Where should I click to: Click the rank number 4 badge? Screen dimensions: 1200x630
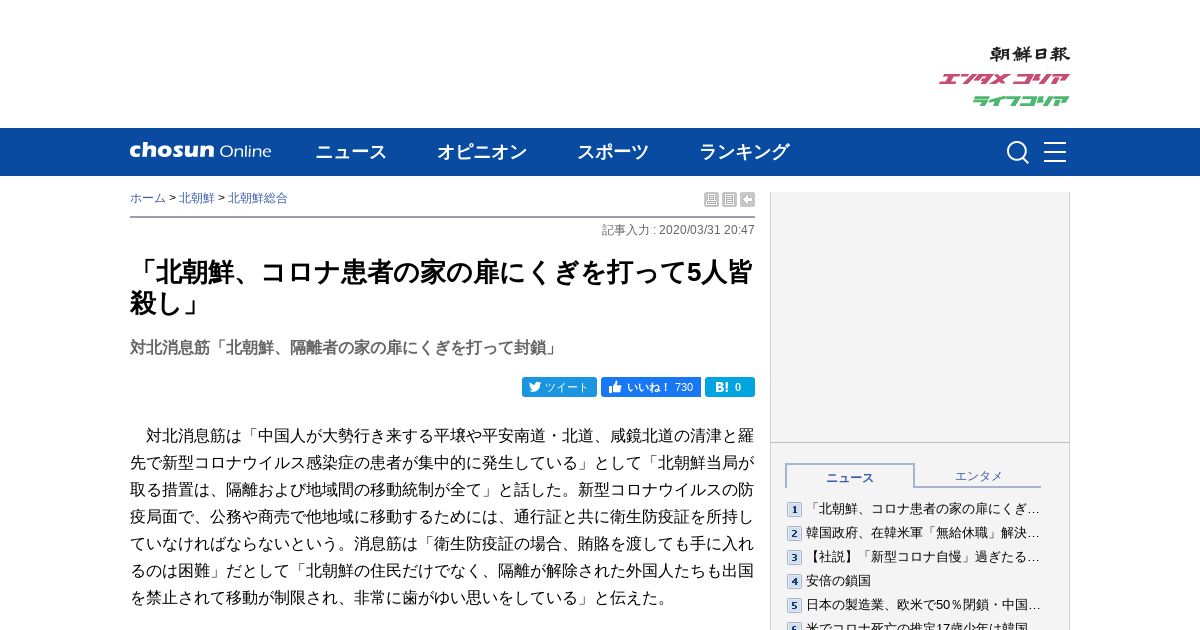point(794,582)
